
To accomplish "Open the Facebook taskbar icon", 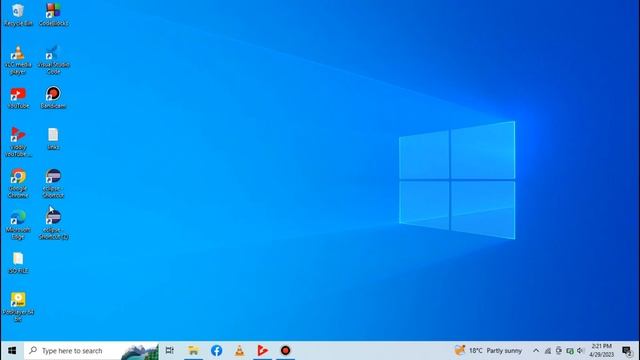I will point(216,351).
